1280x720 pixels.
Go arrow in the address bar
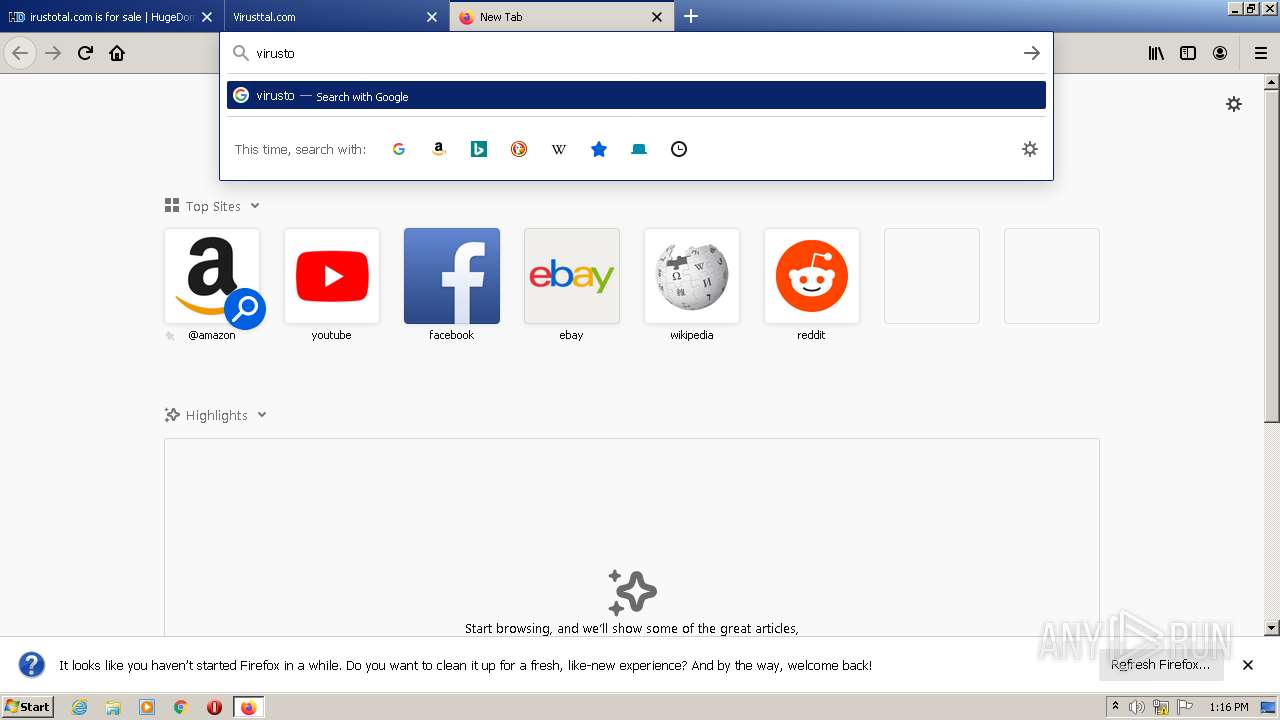coord(1032,53)
